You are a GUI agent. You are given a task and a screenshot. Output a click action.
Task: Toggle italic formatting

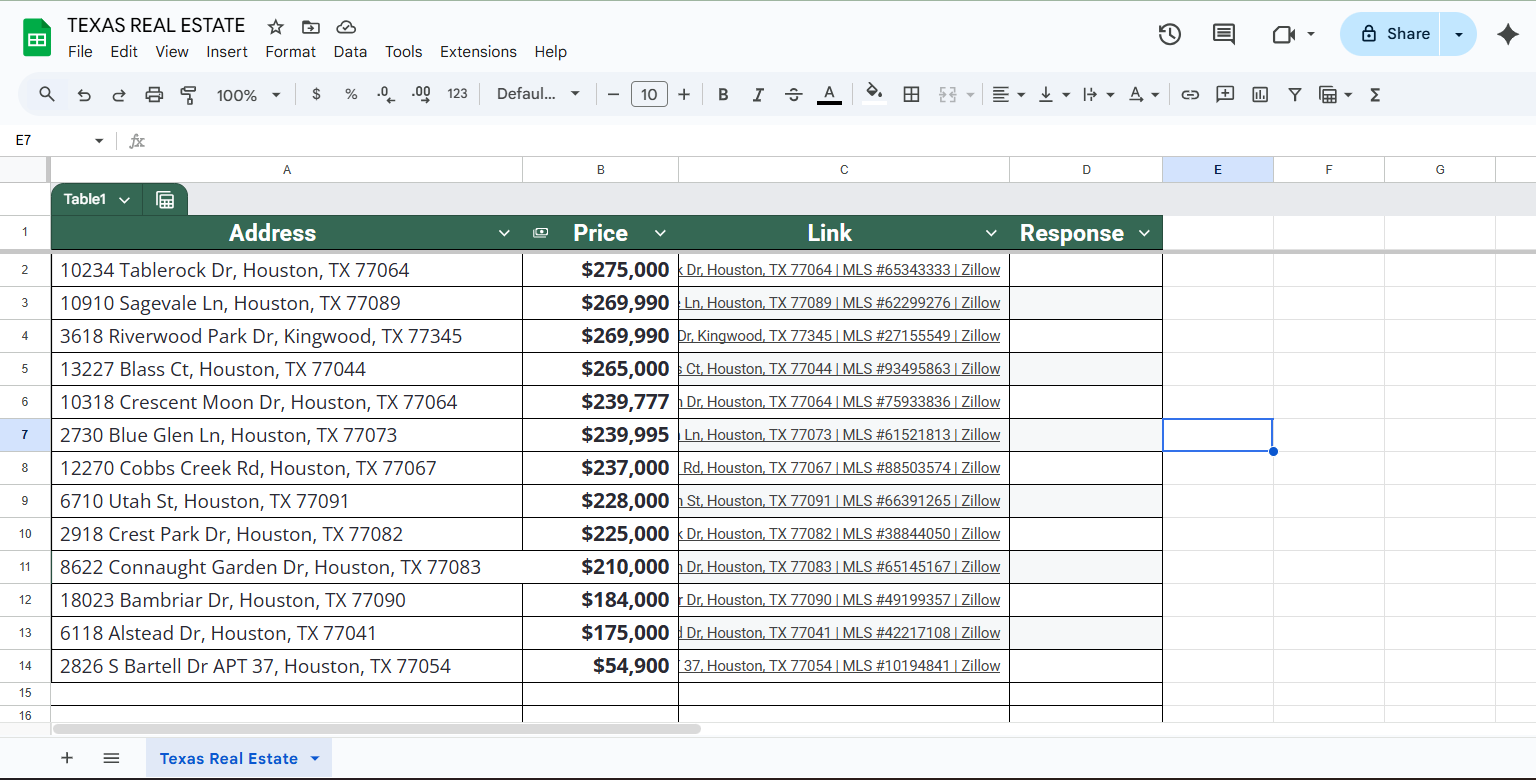(758, 94)
